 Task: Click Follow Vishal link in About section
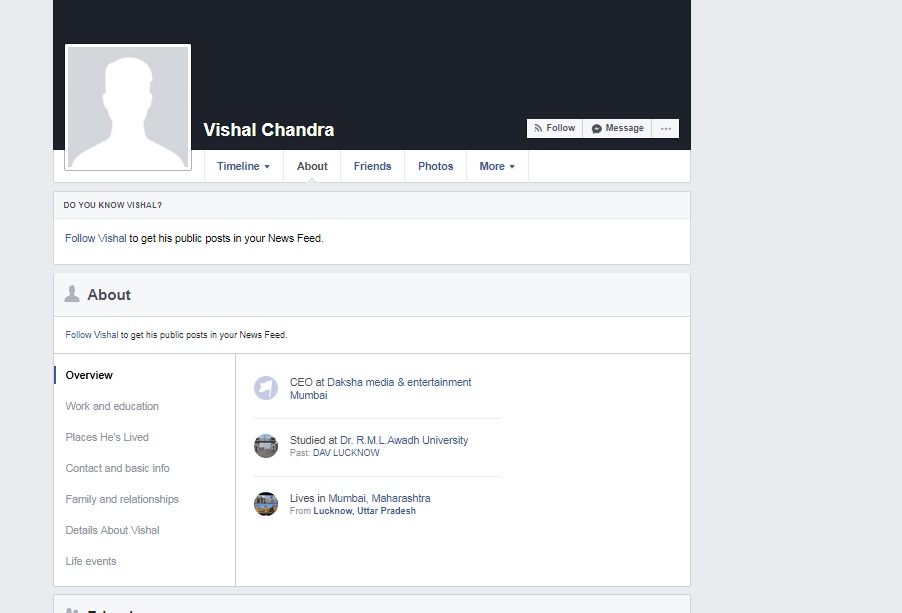point(91,335)
